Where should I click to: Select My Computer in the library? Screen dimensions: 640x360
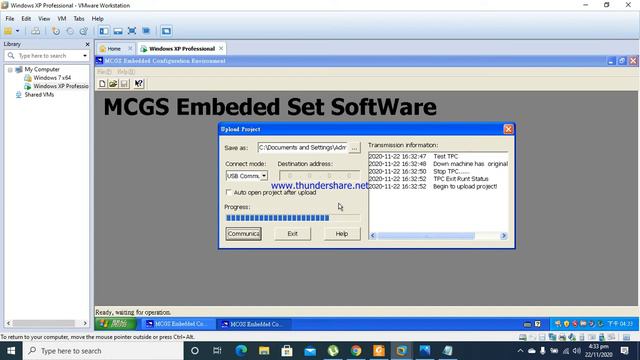click(x=42, y=69)
